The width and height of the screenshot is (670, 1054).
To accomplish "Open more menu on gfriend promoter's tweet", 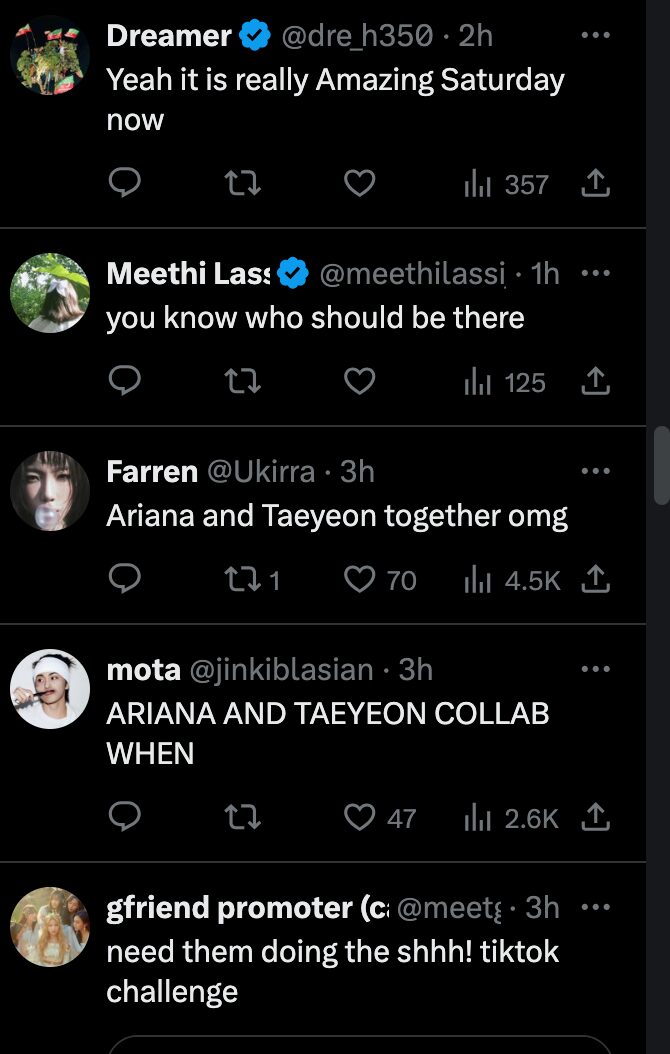I will pos(595,907).
